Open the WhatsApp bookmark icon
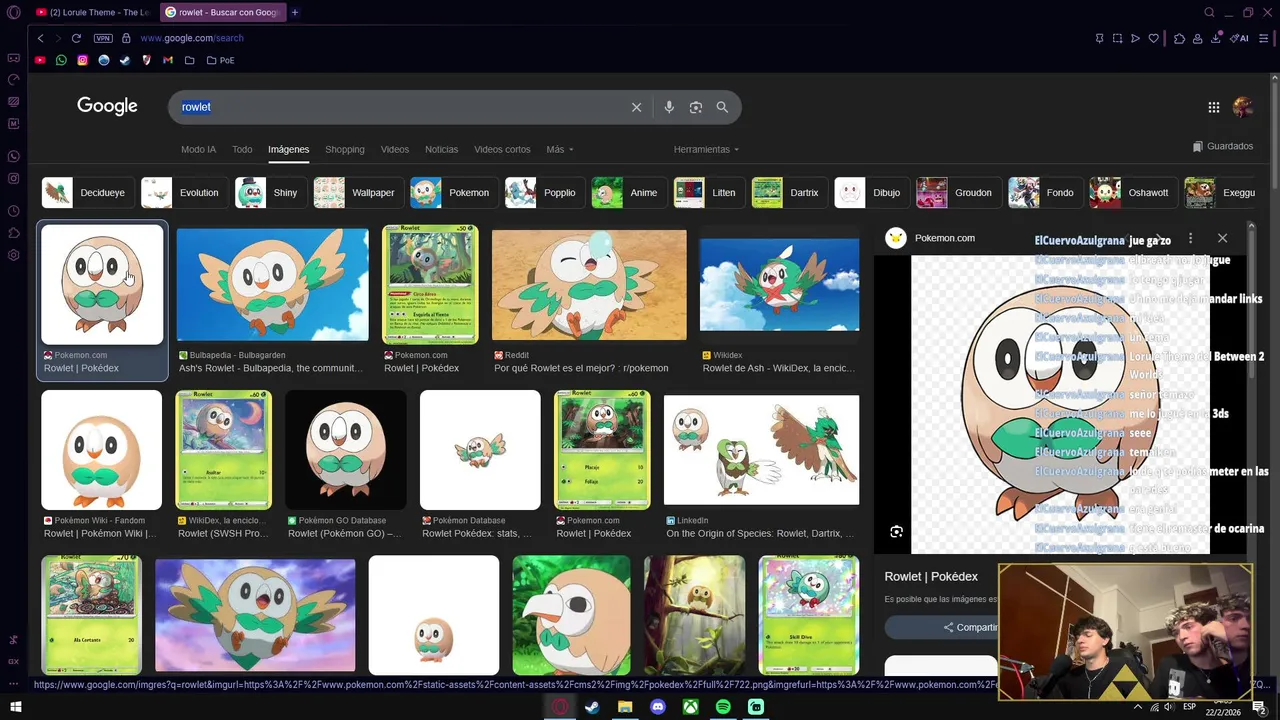This screenshot has width=1280, height=720. 61,60
